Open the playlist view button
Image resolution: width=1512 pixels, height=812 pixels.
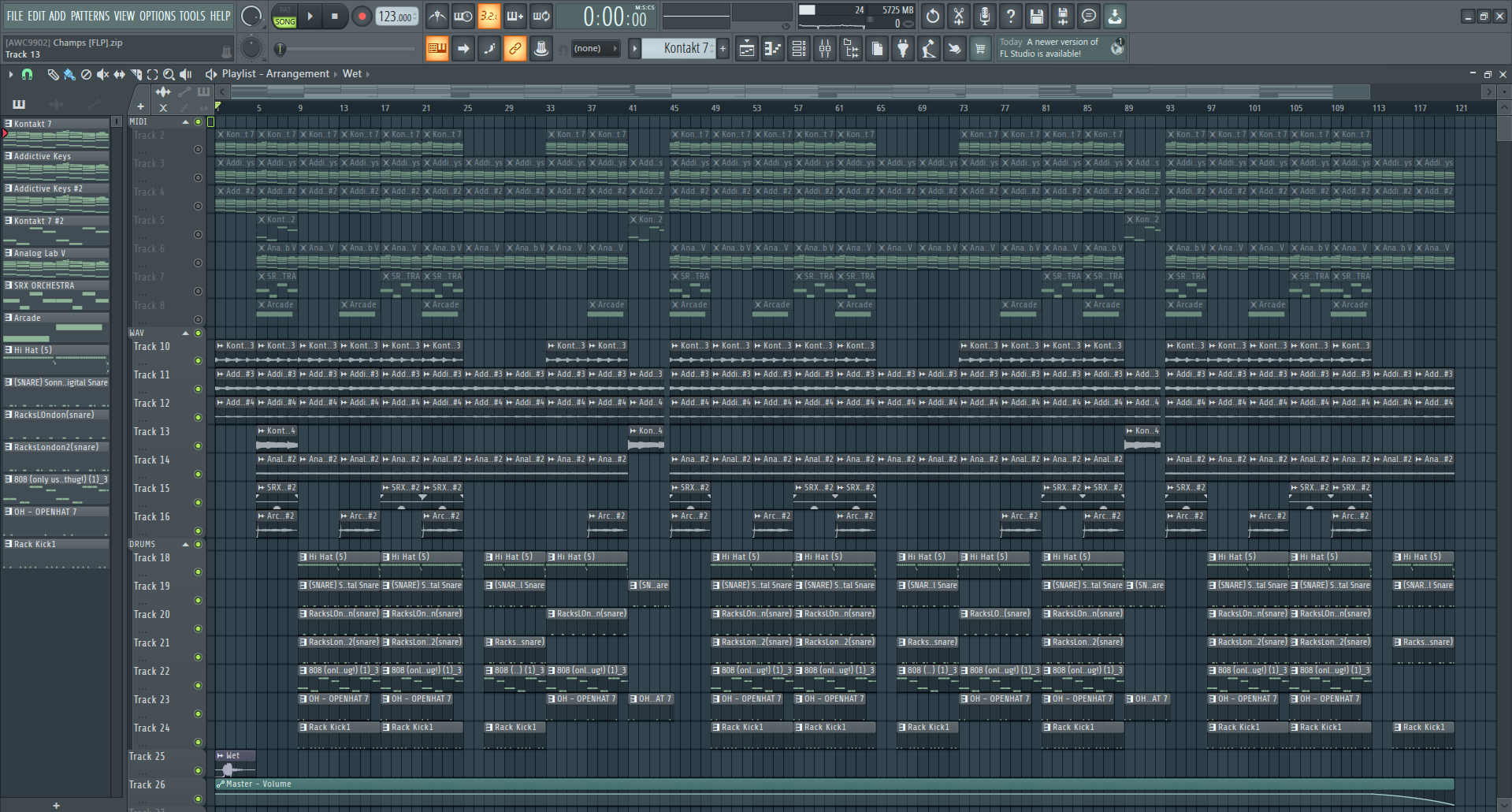point(747,49)
